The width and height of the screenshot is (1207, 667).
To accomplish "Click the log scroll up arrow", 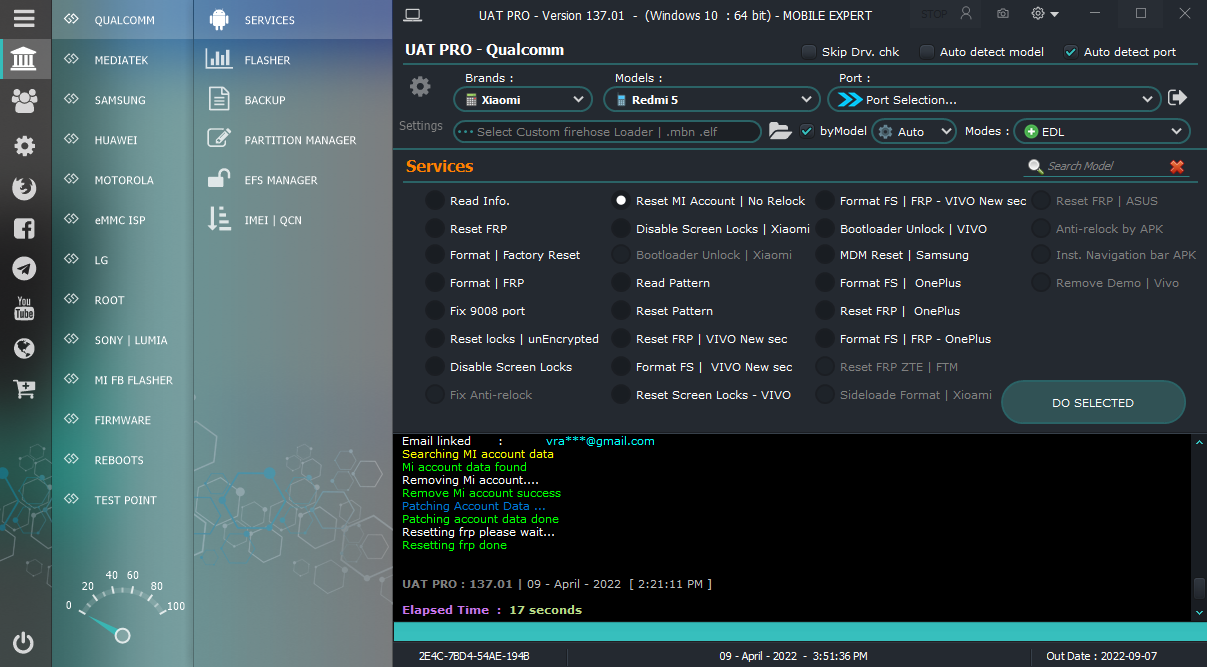I will click(1200, 441).
